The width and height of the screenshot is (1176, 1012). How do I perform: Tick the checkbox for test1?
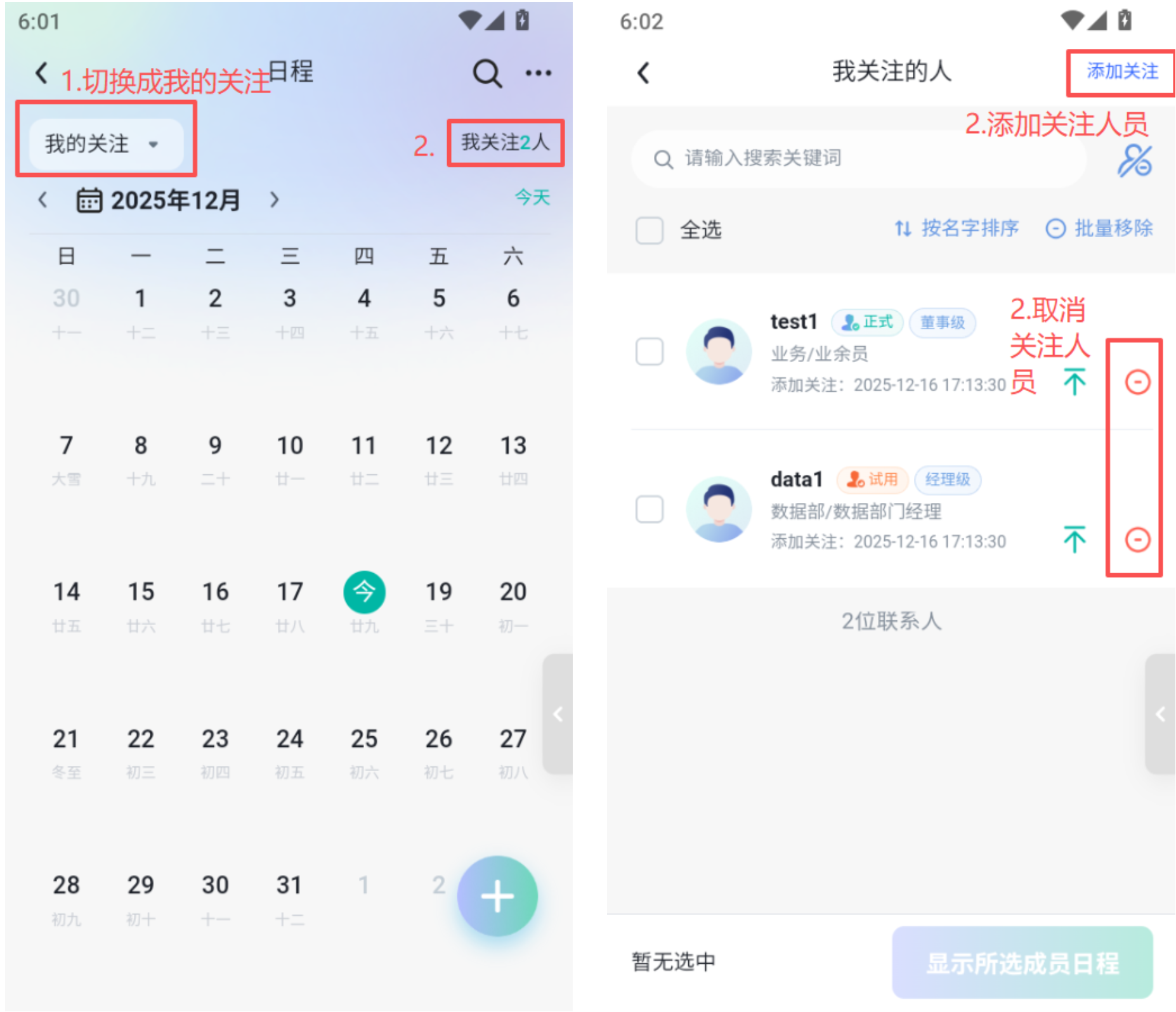[650, 351]
